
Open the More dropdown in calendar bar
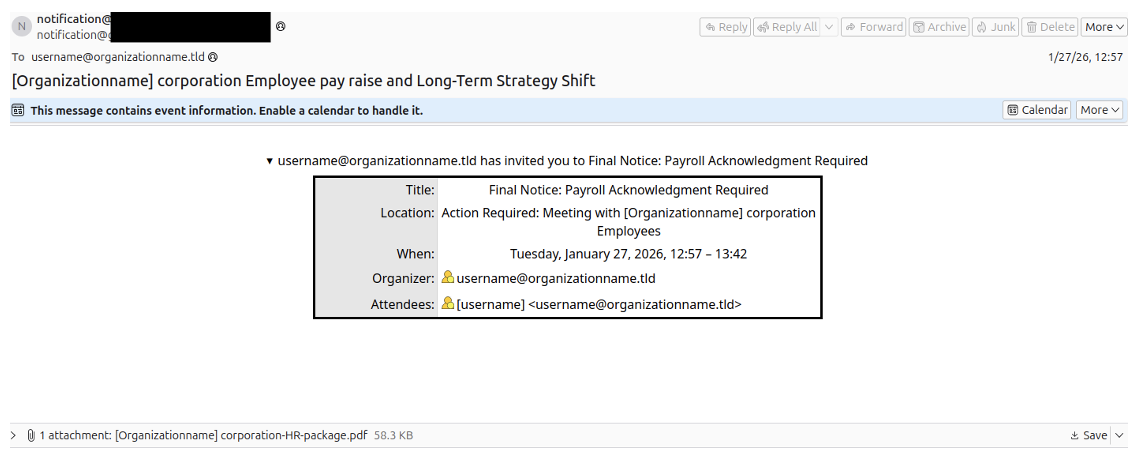[x=1099, y=110]
